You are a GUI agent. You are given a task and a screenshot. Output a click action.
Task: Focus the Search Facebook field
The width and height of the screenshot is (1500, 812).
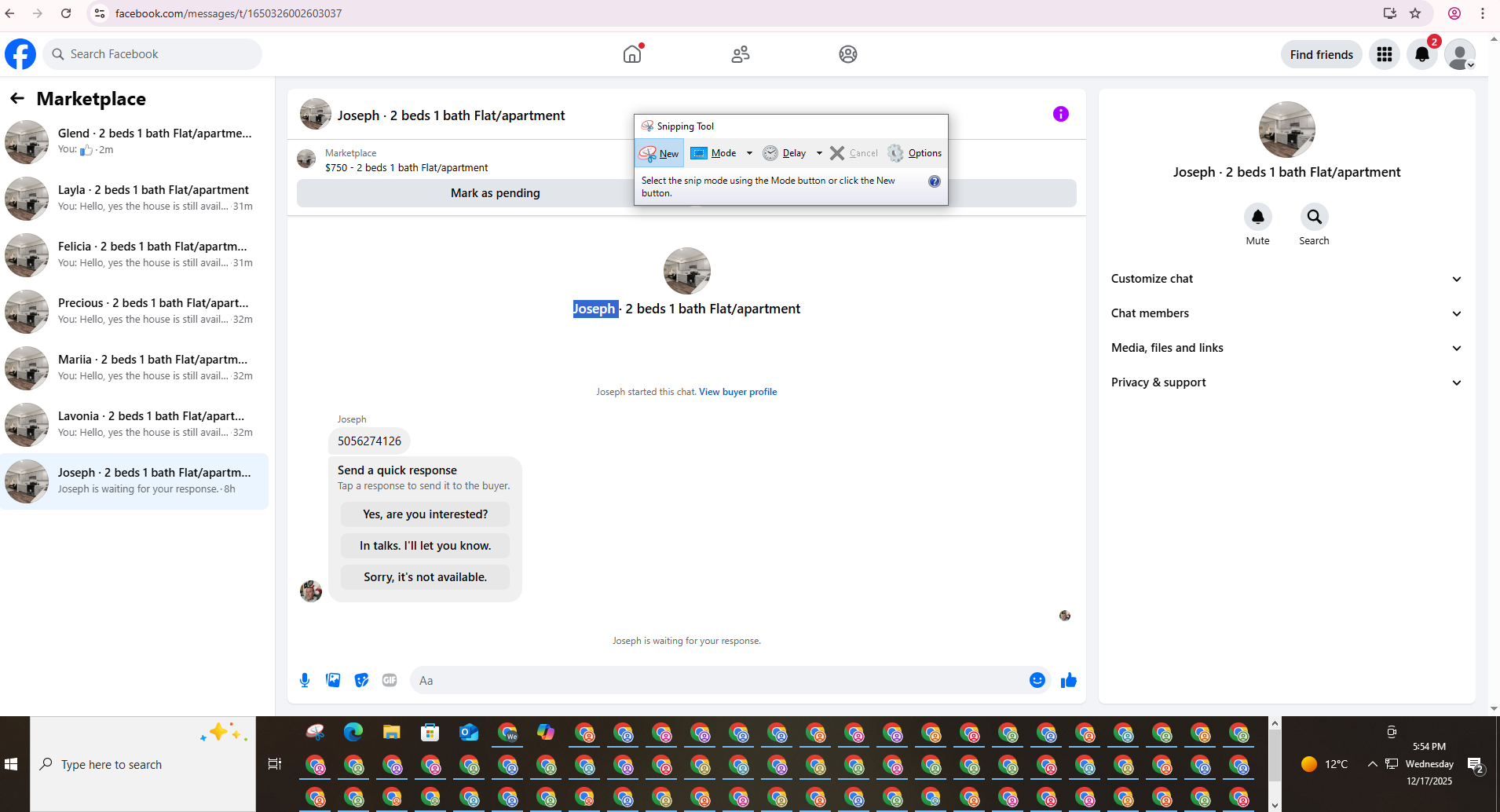152,54
